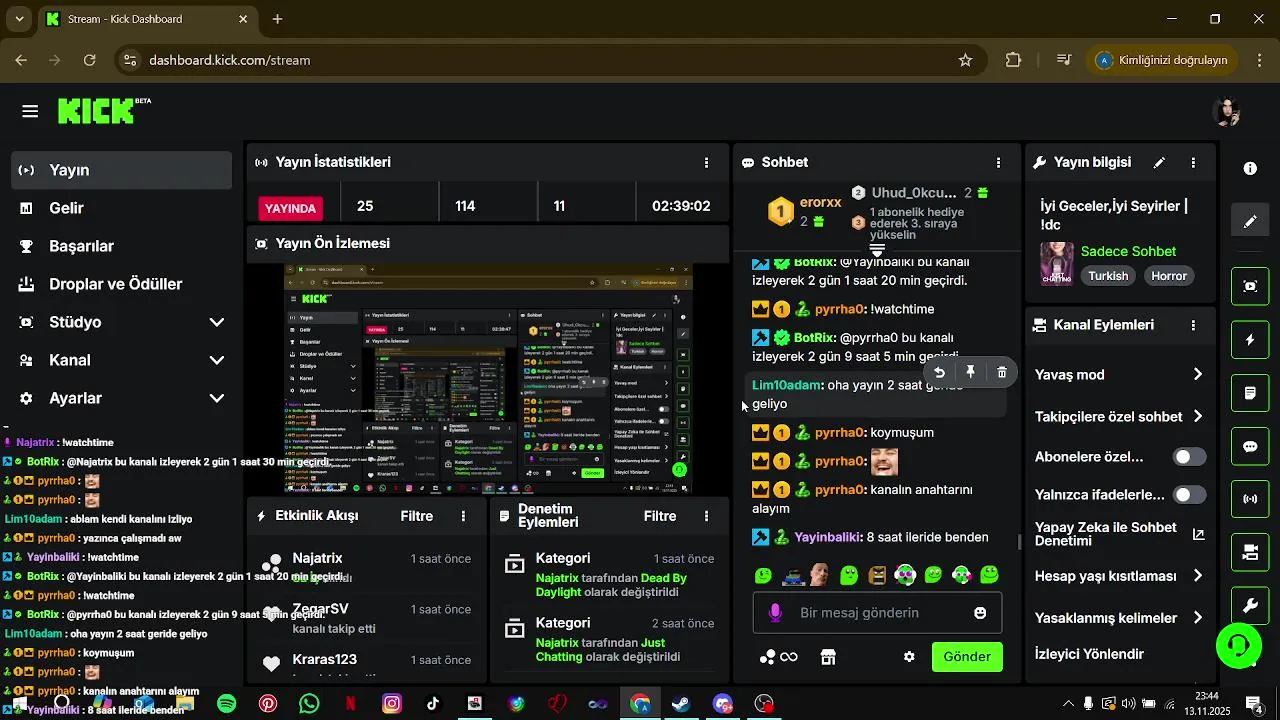Screen dimensions: 1280x720
Task: Open emoji picker smiley in message box
Action: (980, 613)
